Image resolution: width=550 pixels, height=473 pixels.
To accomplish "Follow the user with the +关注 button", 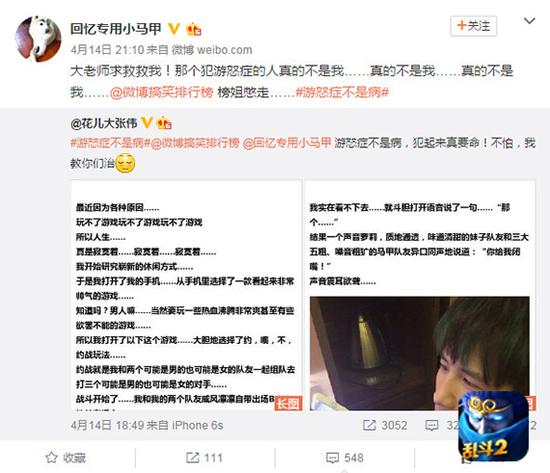I will coord(473,26).
